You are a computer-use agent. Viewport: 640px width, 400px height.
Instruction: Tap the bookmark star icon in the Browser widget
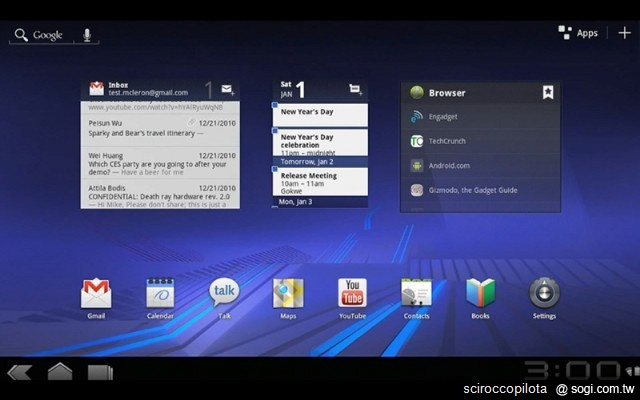click(x=548, y=93)
